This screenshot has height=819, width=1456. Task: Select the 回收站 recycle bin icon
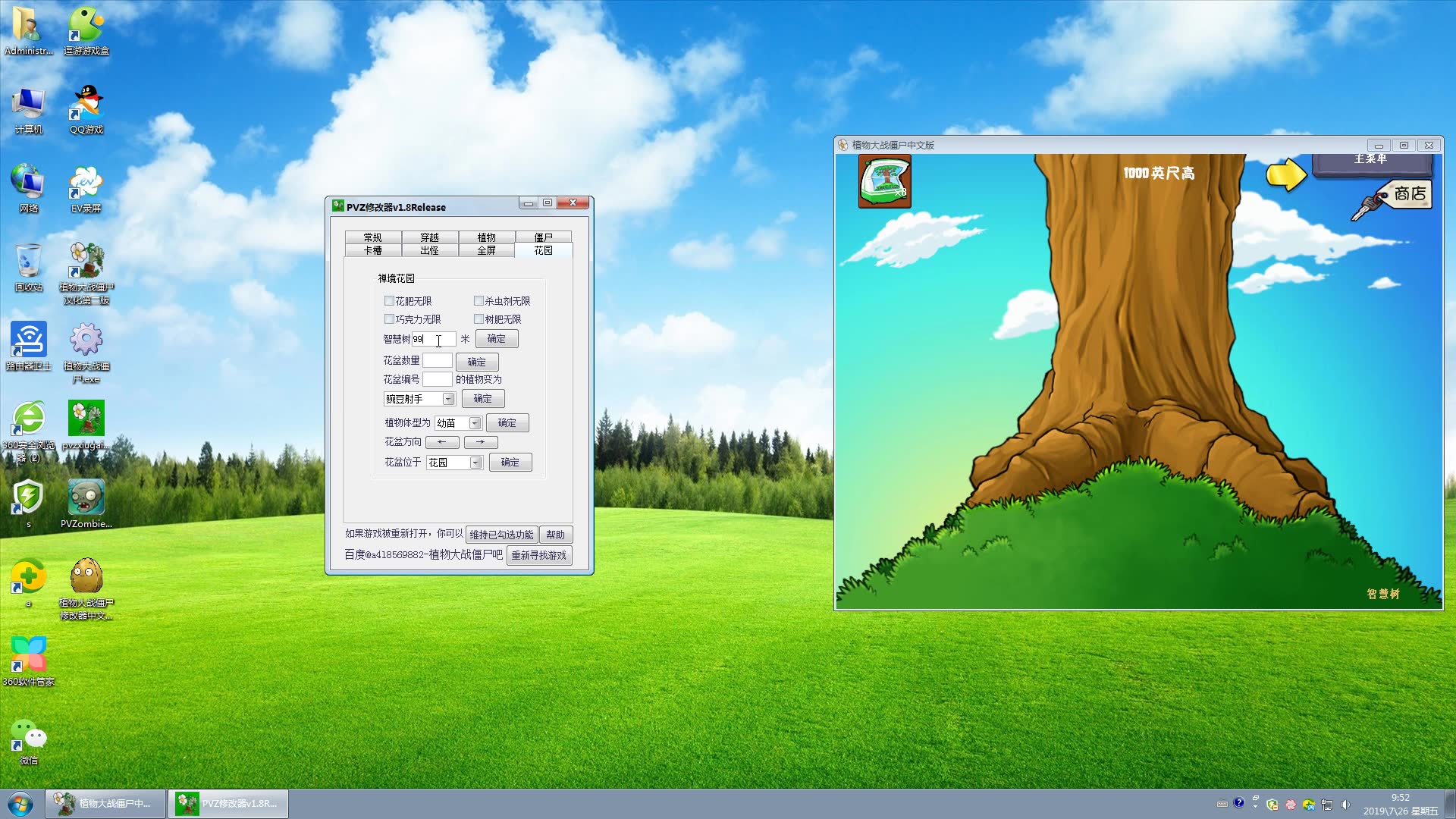[29, 267]
